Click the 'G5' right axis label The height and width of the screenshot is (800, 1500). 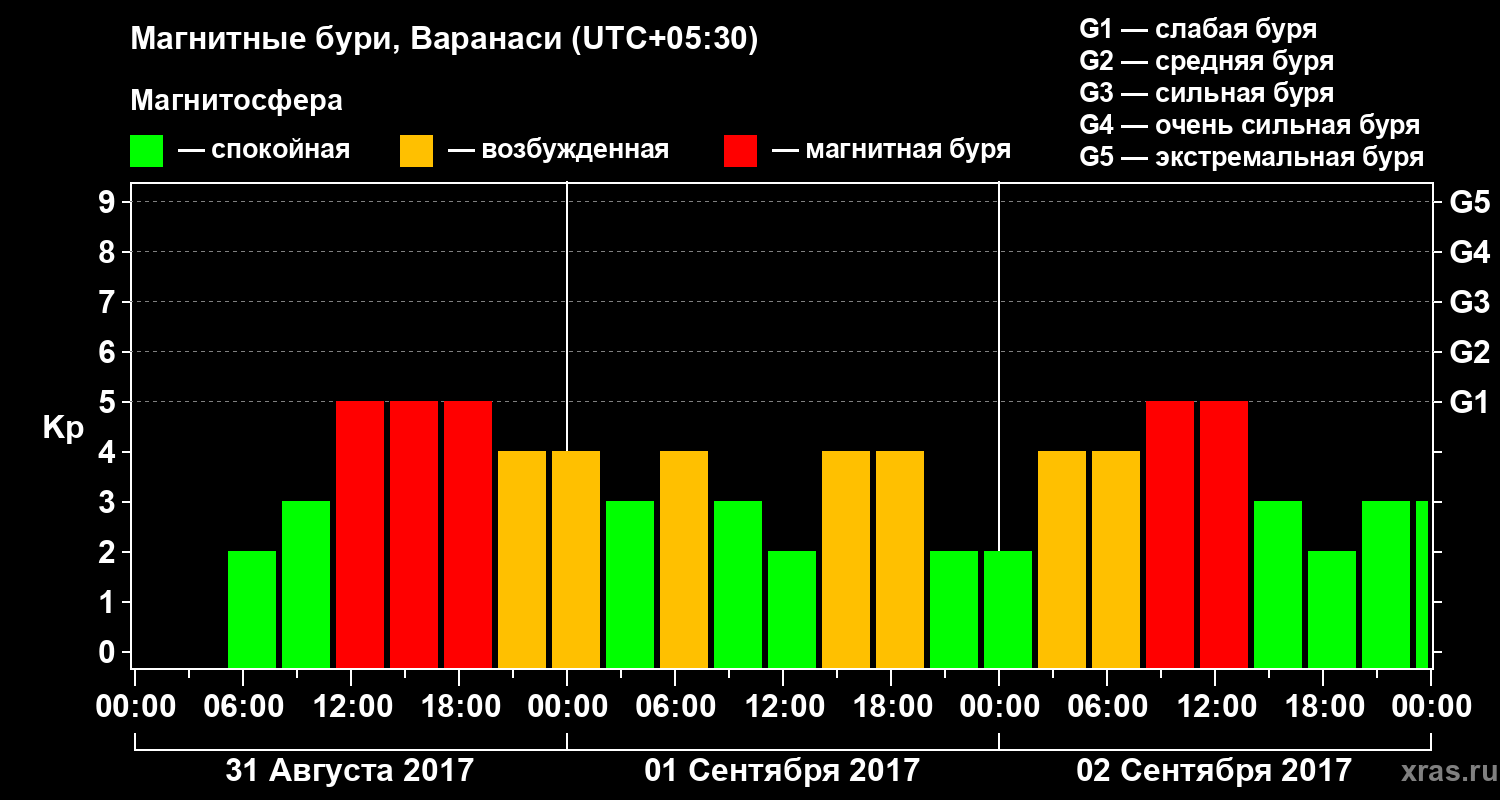tap(1470, 202)
